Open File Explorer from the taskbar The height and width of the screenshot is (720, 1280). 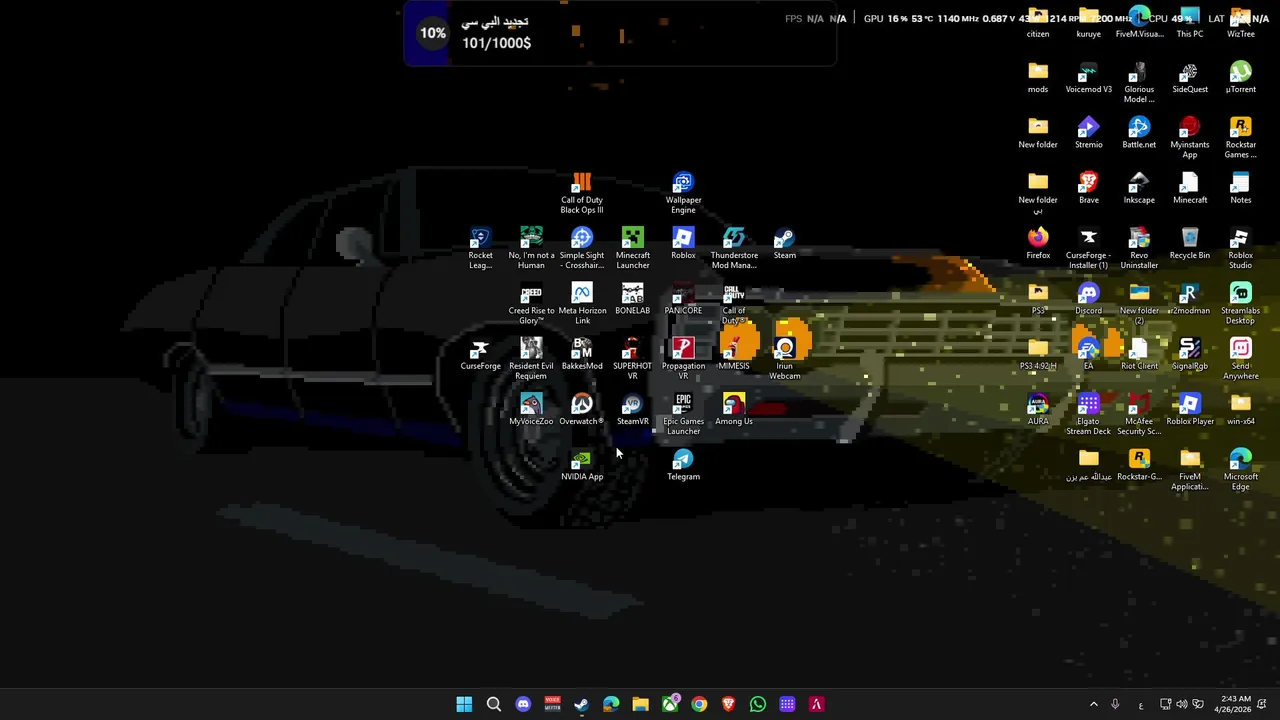[640, 704]
